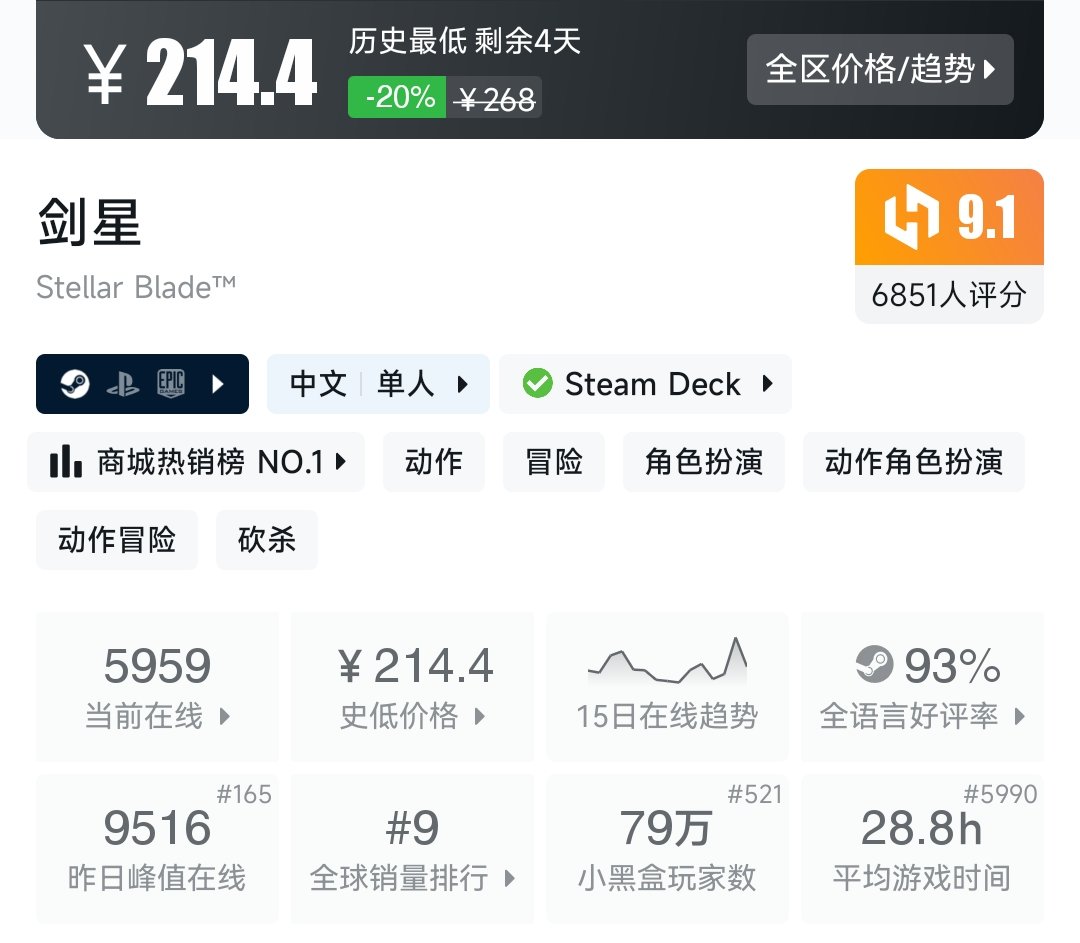Click the PlayStation platform icon
The image size is (1080, 943).
click(x=123, y=384)
